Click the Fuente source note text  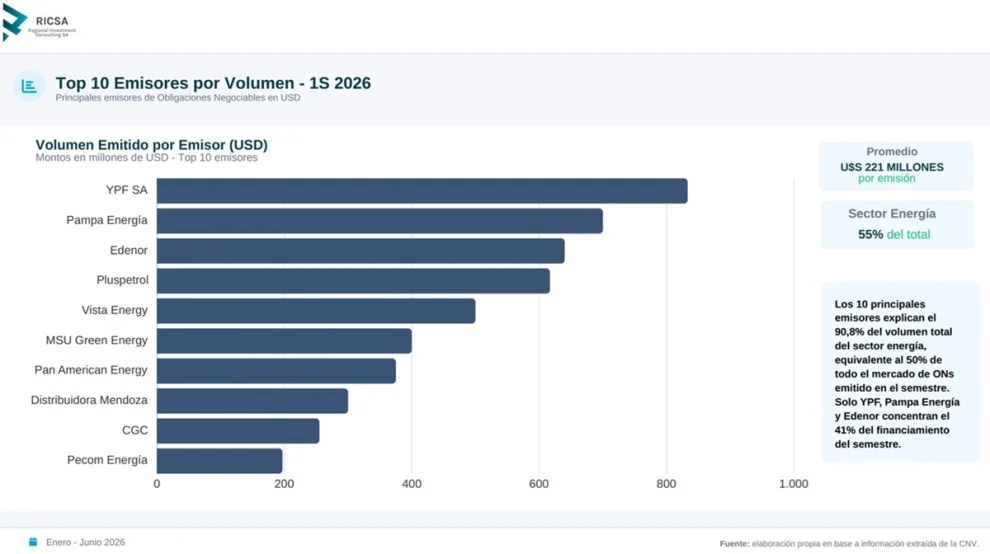[x=849, y=543]
